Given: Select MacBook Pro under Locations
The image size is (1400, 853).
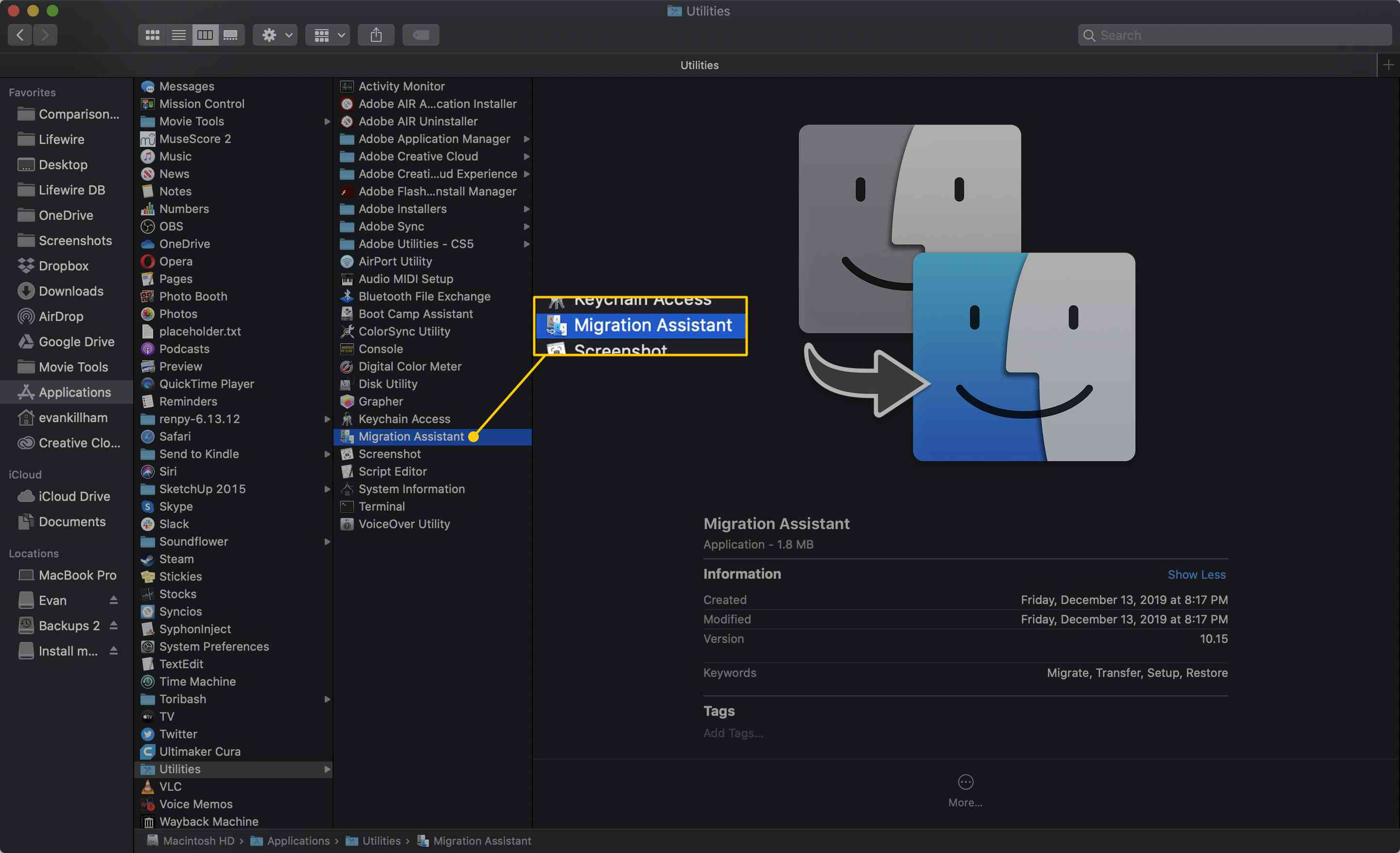Looking at the screenshot, I should tap(67, 575).
